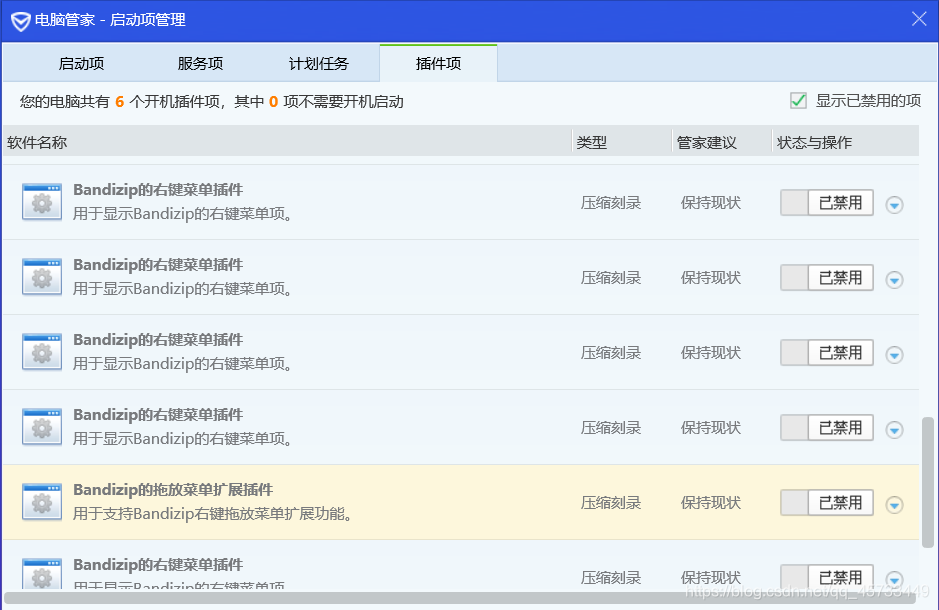Close the 启动项管理 window
This screenshot has height=610, width=939.
click(x=919, y=19)
